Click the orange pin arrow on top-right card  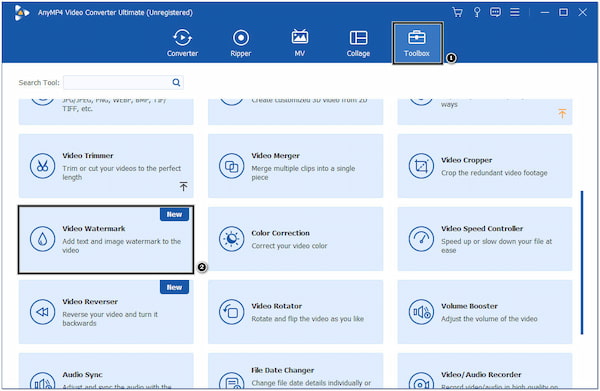(x=562, y=113)
